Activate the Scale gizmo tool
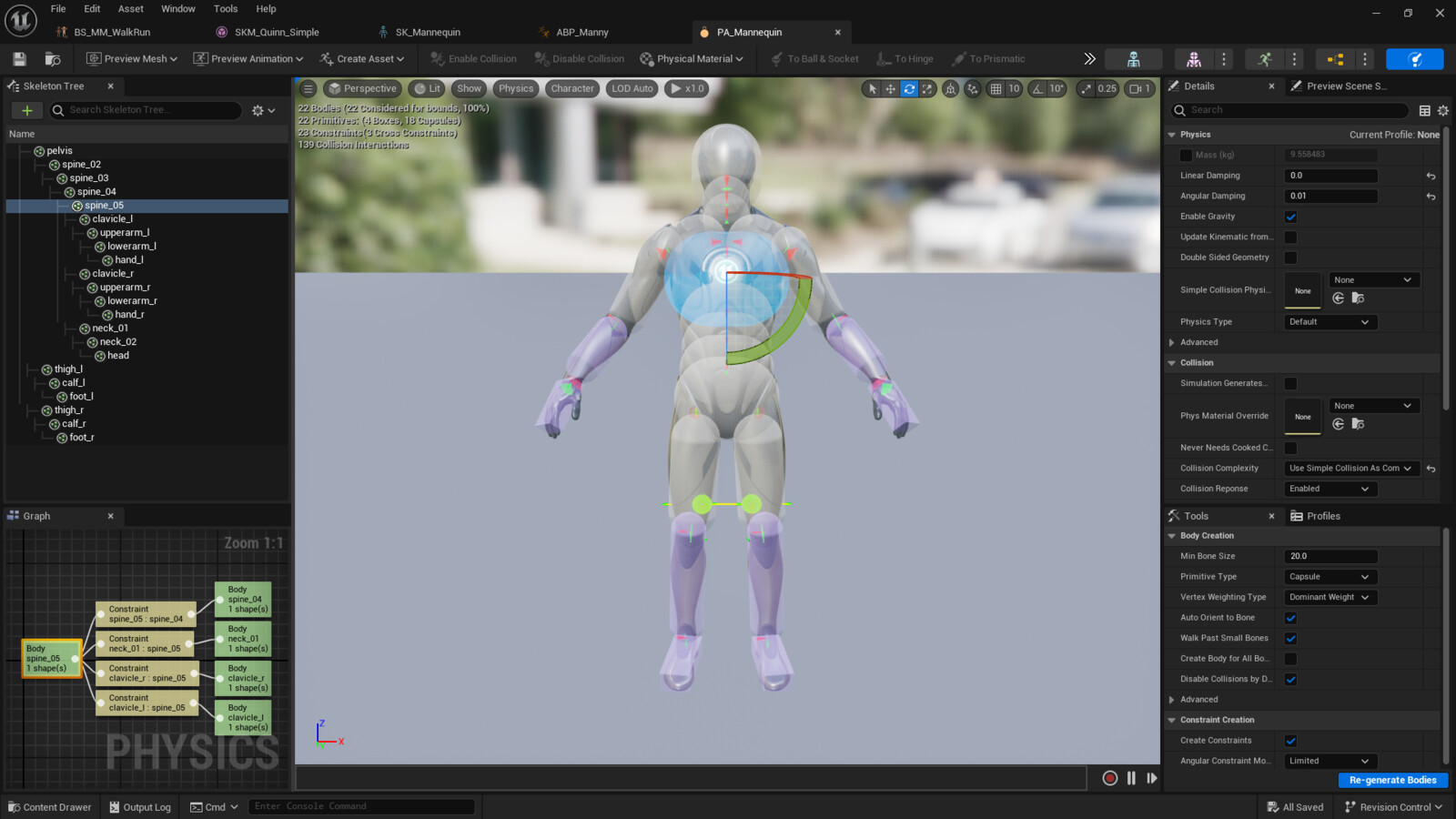The width and height of the screenshot is (1456, 819). (926, 88)
